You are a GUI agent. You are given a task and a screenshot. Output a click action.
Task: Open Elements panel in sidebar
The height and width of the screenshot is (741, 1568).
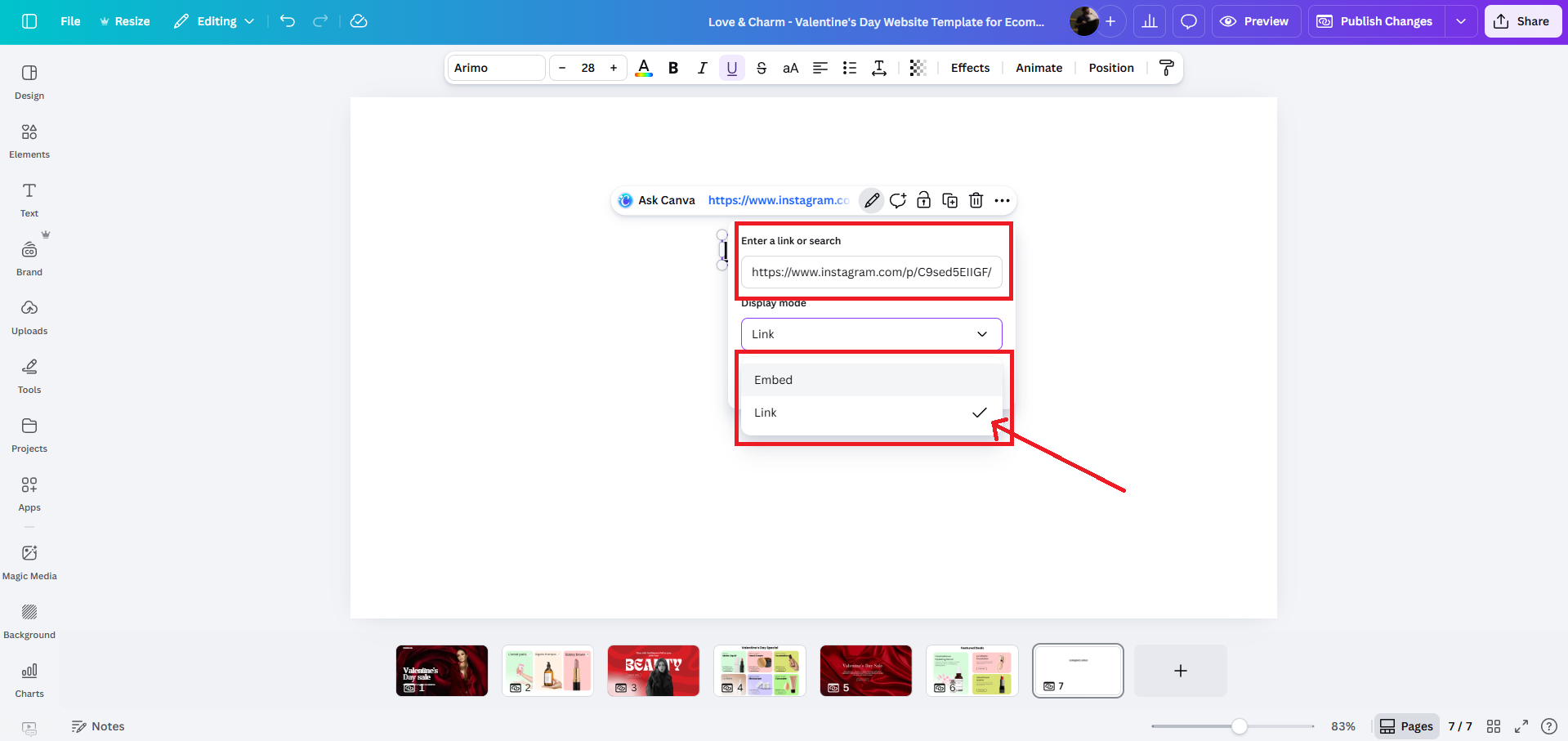tap(29, 140)
